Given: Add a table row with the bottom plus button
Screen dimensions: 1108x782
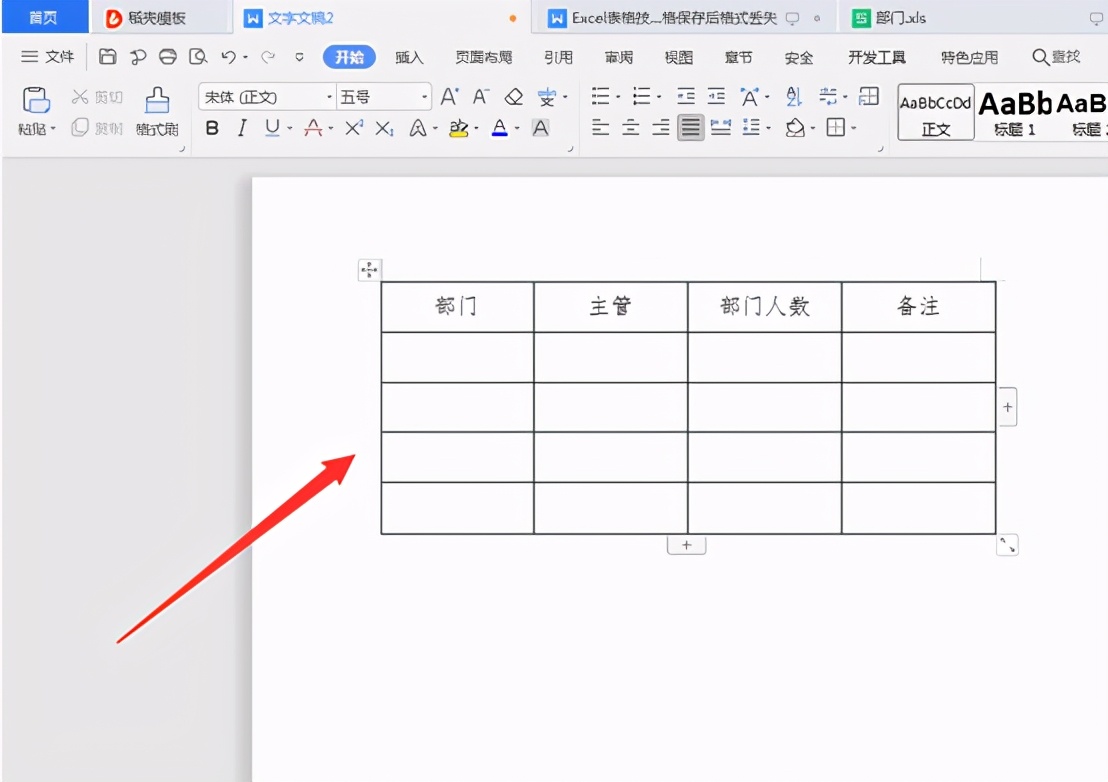Looking at the screenshot, I should pyautogui.click(x=686, y=545).
